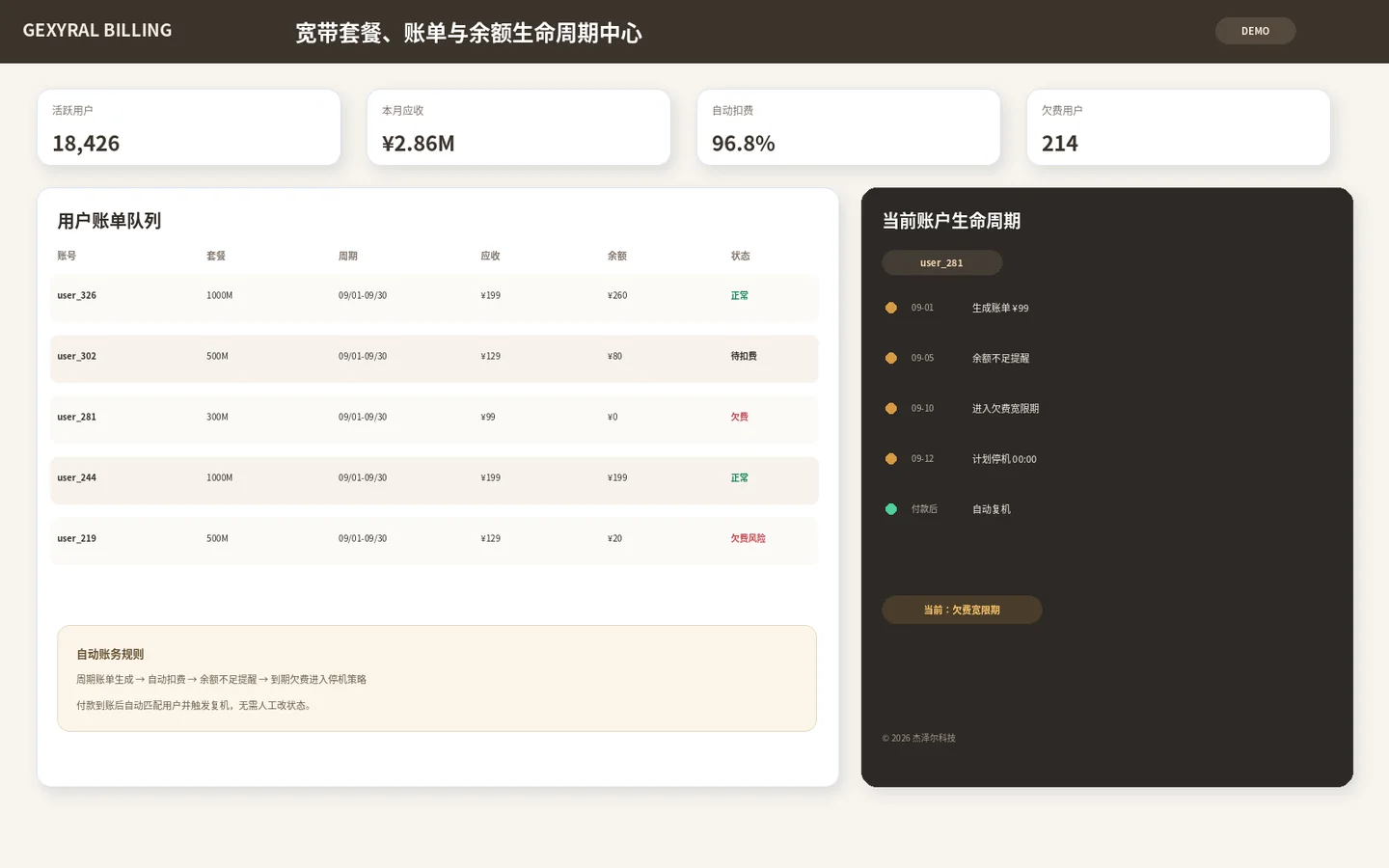Click the 自动账务规则 heading
This screenshot has height=868, width=1389.
pos(110,654)
